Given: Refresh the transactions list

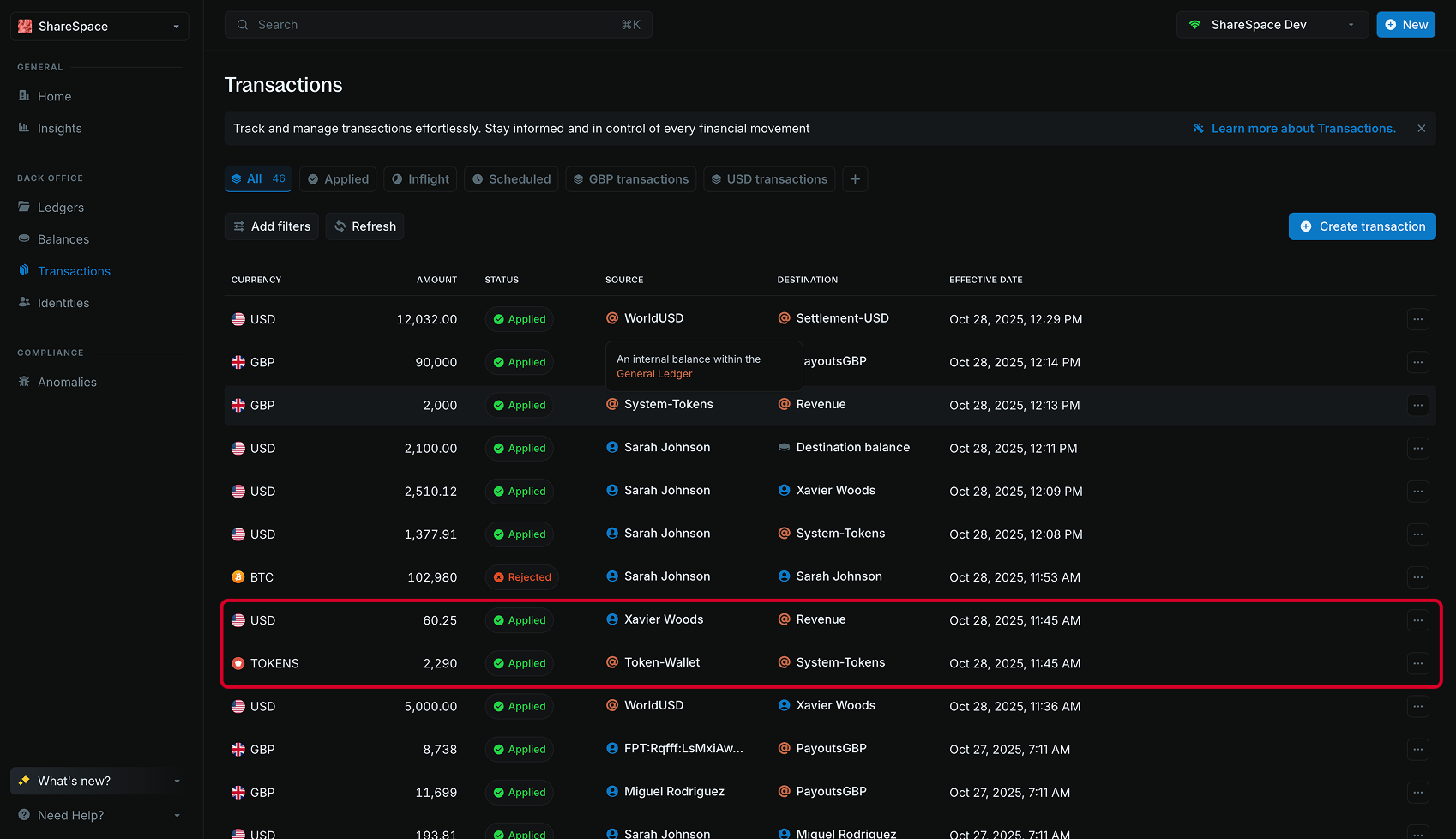Looking at the screenshot, I should point(364,226).
